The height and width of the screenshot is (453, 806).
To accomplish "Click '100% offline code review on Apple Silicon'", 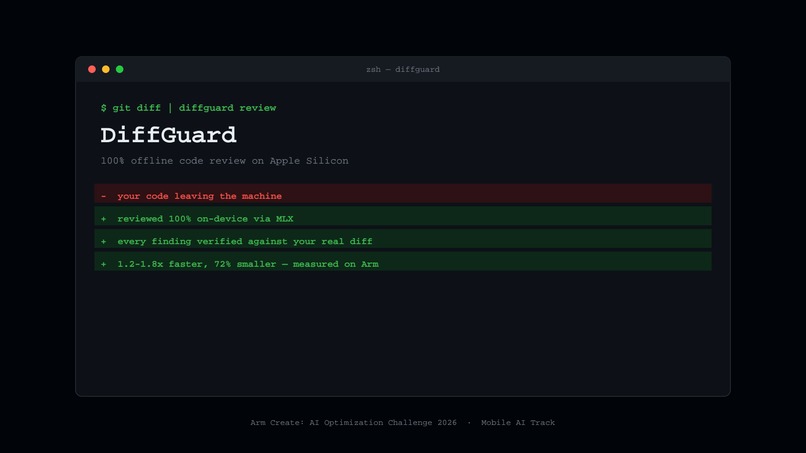I will [x=225, y=161].
